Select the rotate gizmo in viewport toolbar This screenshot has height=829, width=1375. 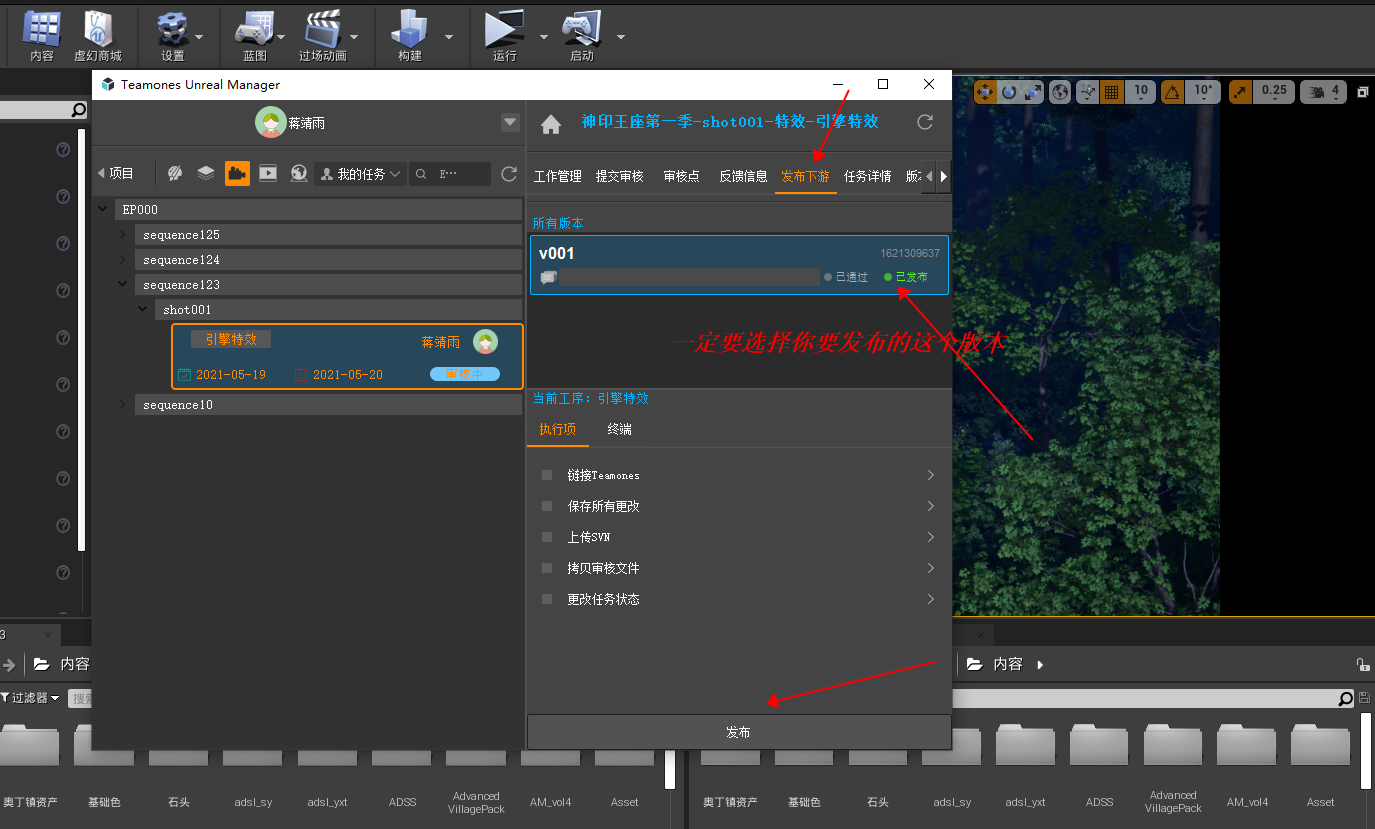tap(1009, 92)
